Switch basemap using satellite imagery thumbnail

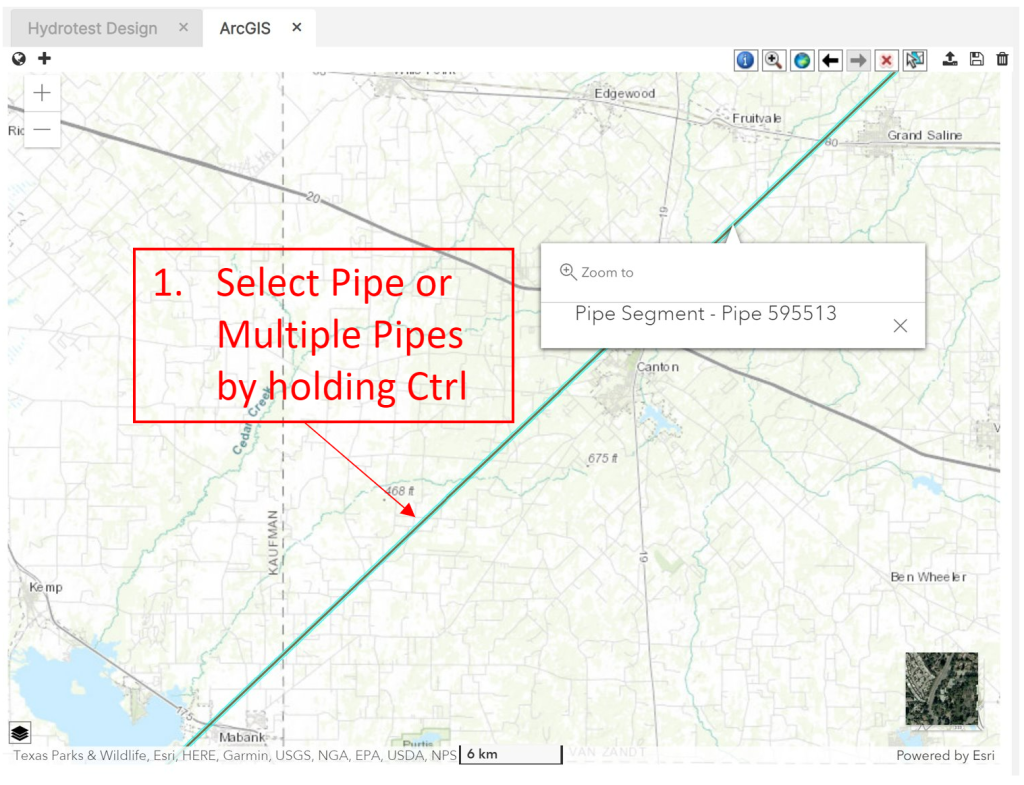tap(942, 689)
